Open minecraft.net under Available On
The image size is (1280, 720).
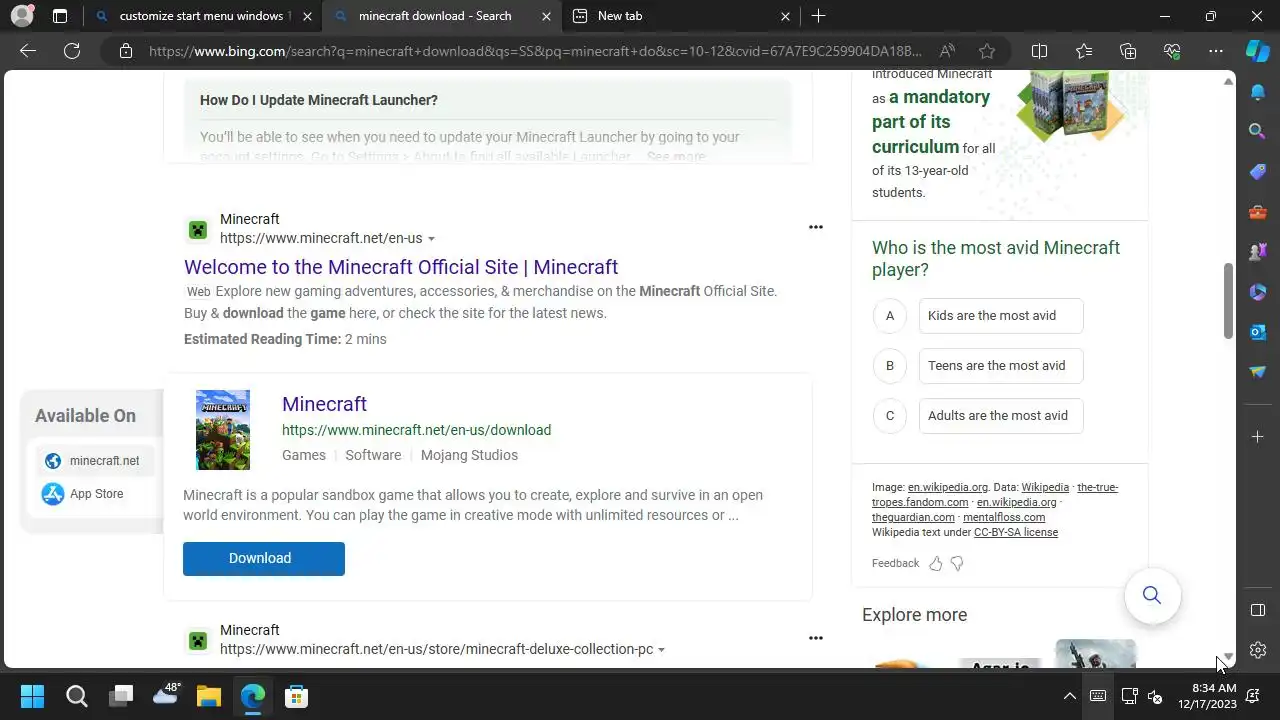tap(96, 461)
